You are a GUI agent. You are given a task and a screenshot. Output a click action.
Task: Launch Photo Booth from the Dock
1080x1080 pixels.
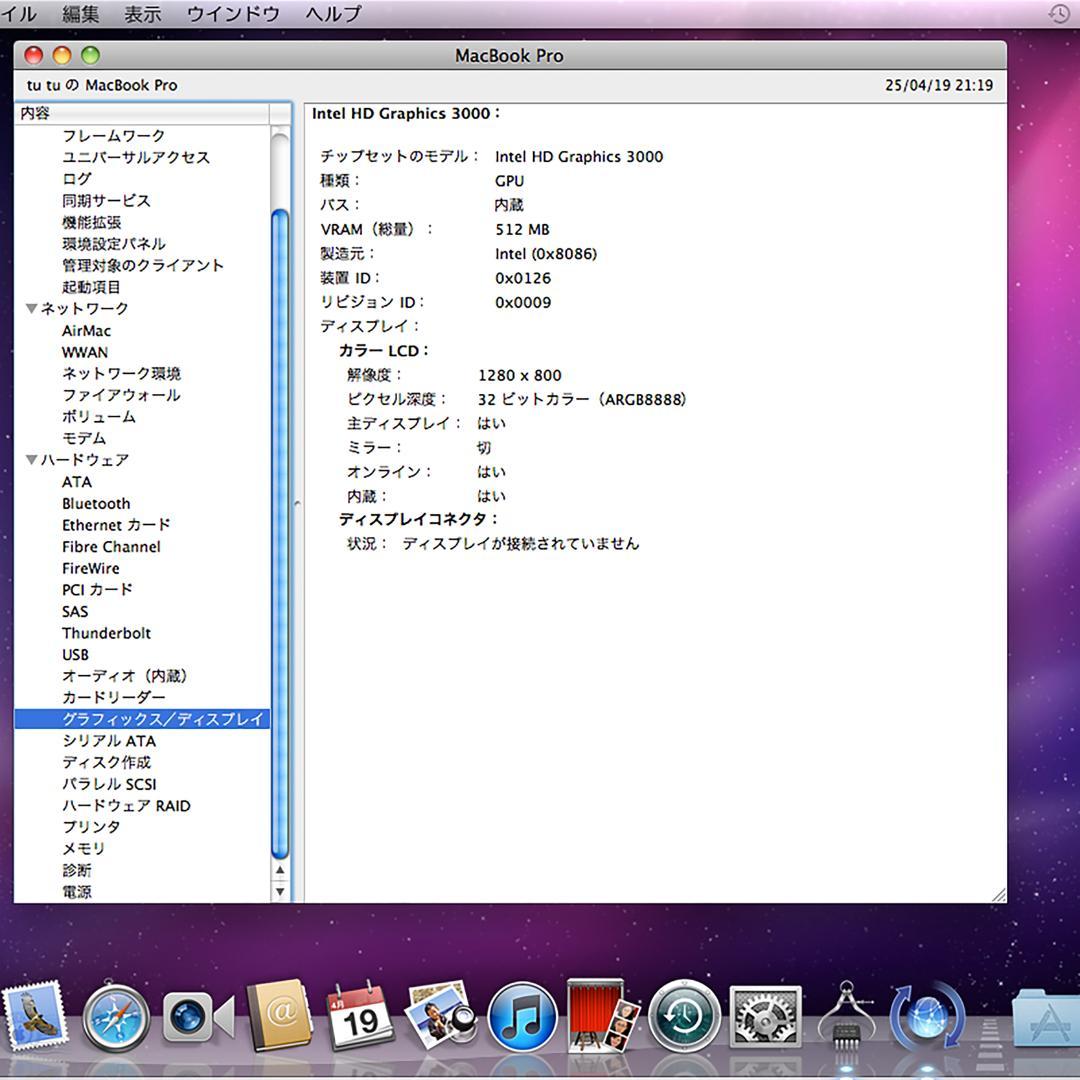click(600, 1022)
